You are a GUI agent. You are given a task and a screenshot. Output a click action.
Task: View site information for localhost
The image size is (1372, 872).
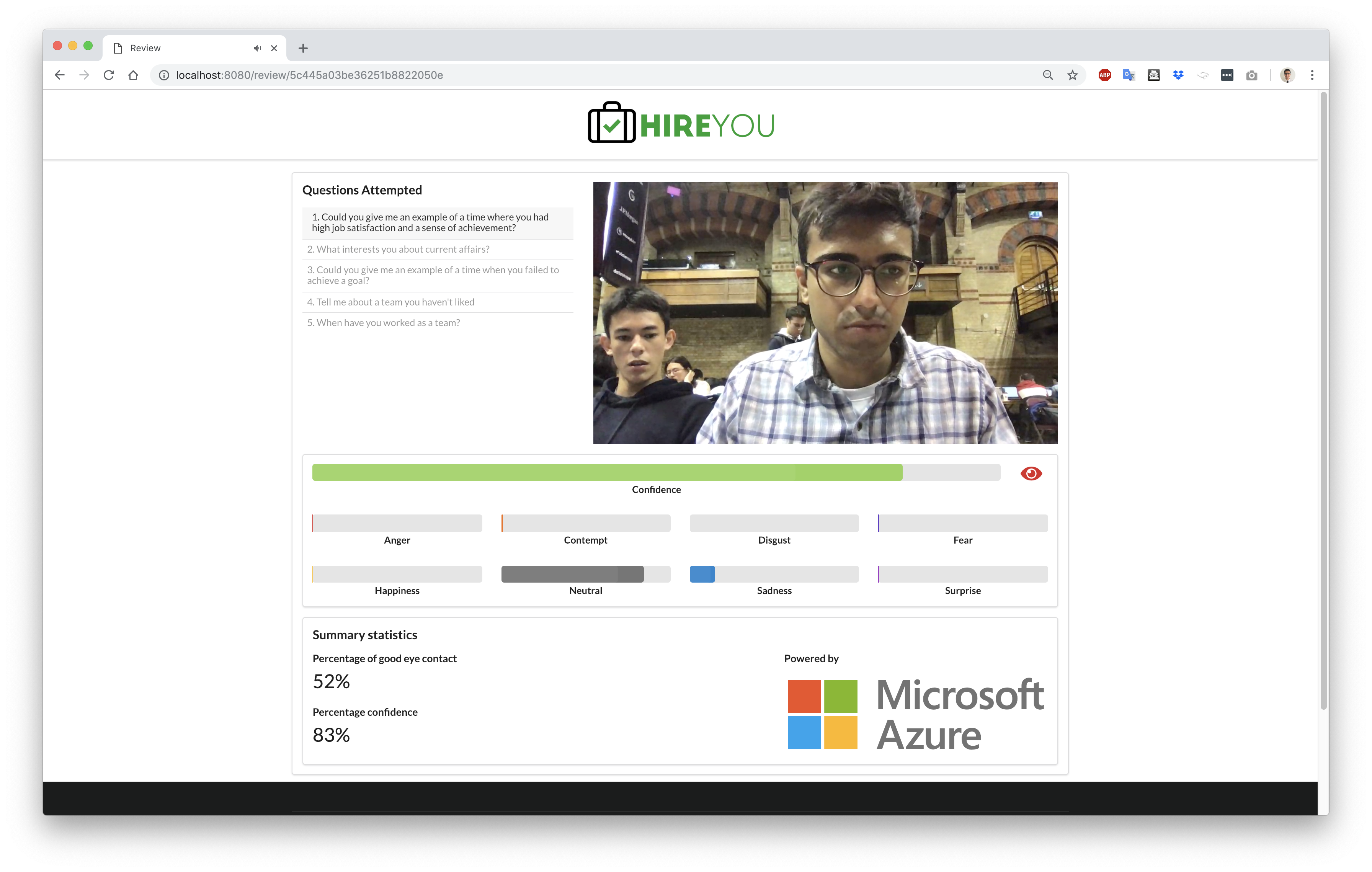[x=163, y=75]
